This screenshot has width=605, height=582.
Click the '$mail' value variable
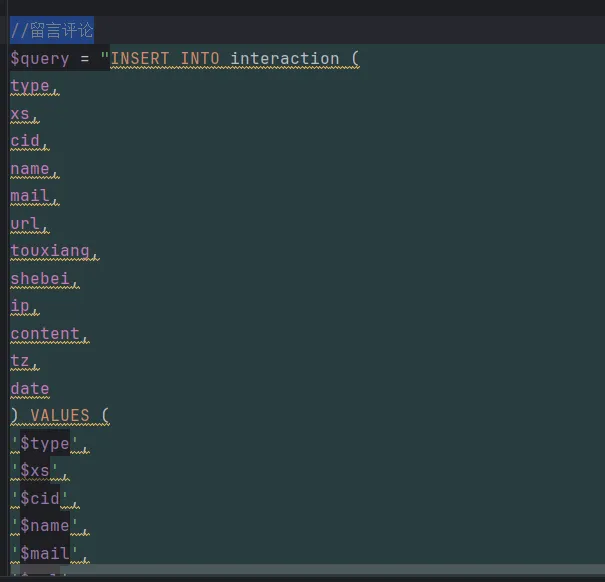coord(45,554)
